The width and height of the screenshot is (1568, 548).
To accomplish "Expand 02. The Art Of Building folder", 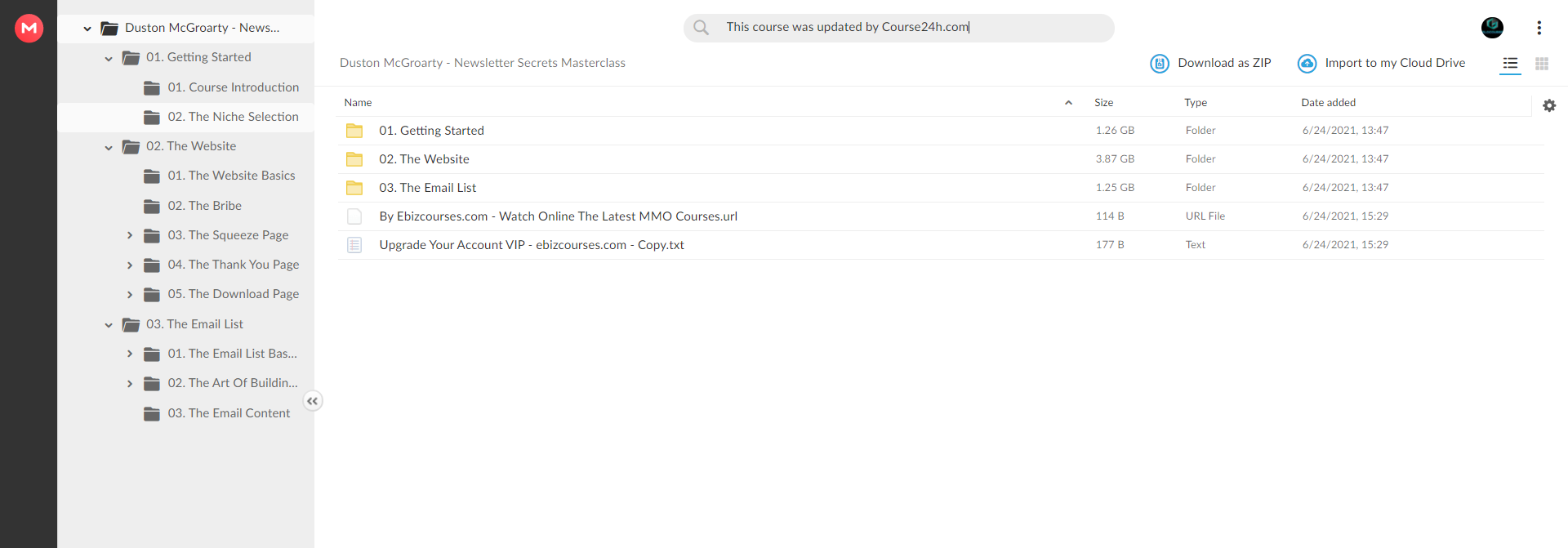I will (x=130, y=383).
